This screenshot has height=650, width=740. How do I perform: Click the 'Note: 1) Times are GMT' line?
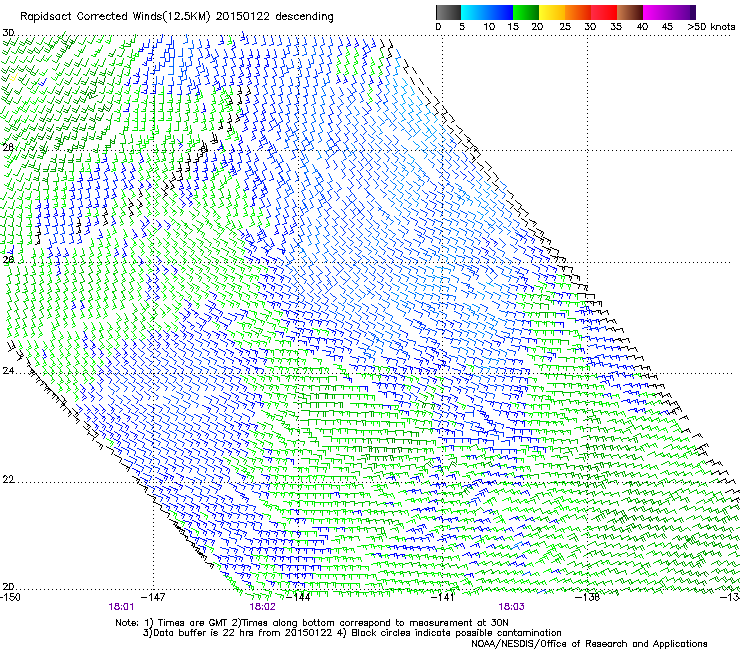312,623
